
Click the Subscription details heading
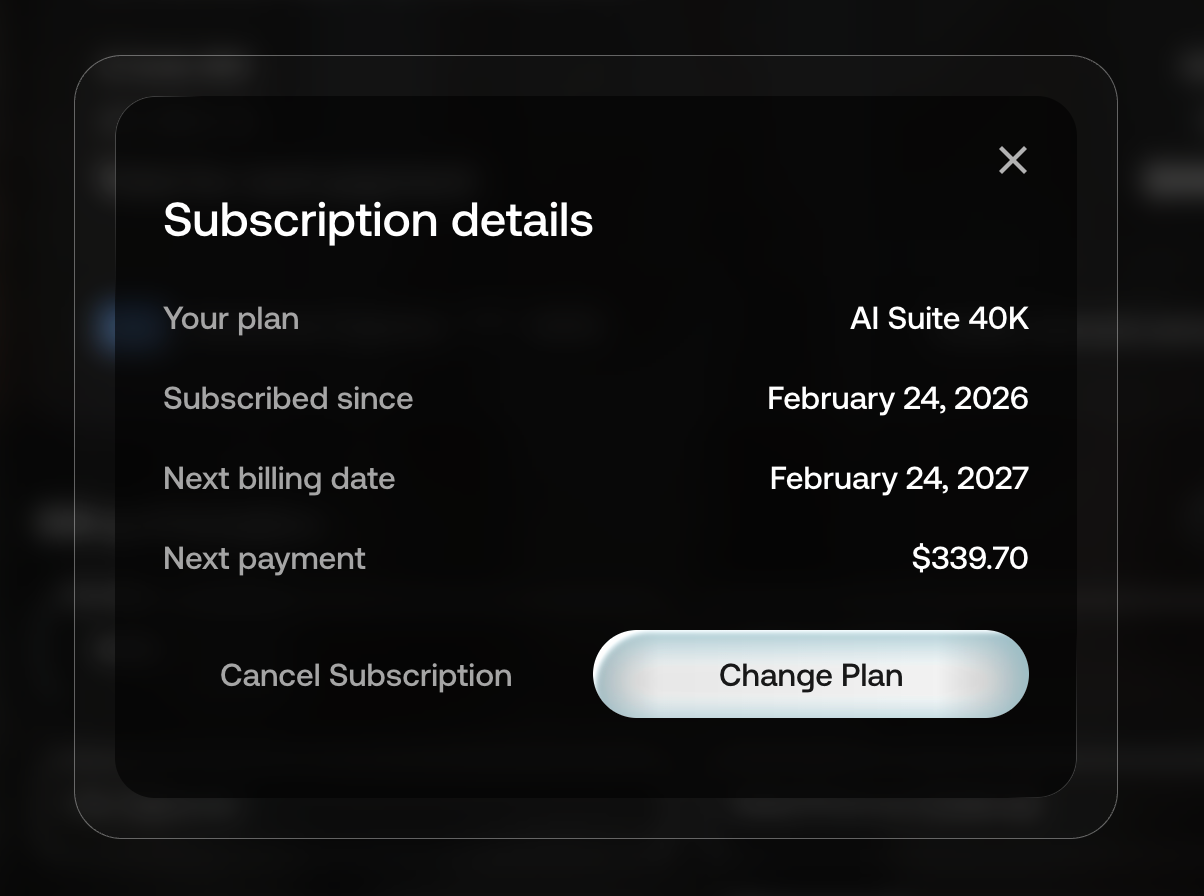click(x=378, y=220)
